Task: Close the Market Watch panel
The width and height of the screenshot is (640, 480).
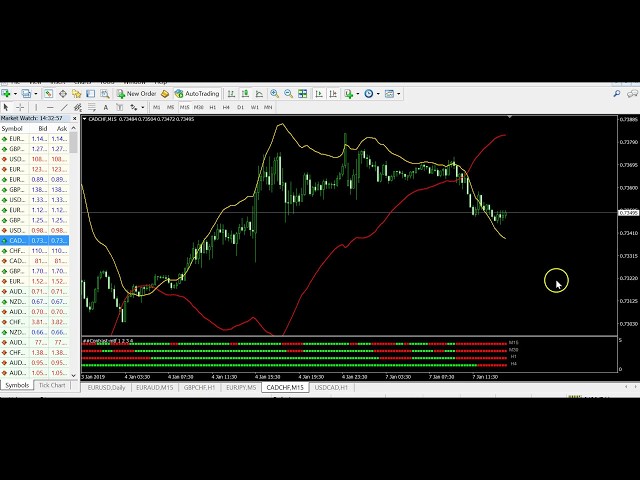Action: 74,118
